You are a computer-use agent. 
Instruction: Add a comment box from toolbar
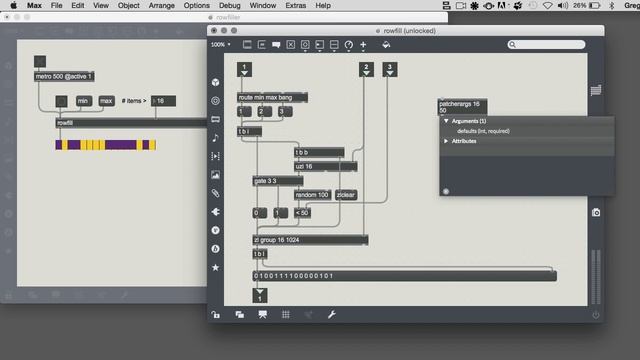click(x=276, y=44)
